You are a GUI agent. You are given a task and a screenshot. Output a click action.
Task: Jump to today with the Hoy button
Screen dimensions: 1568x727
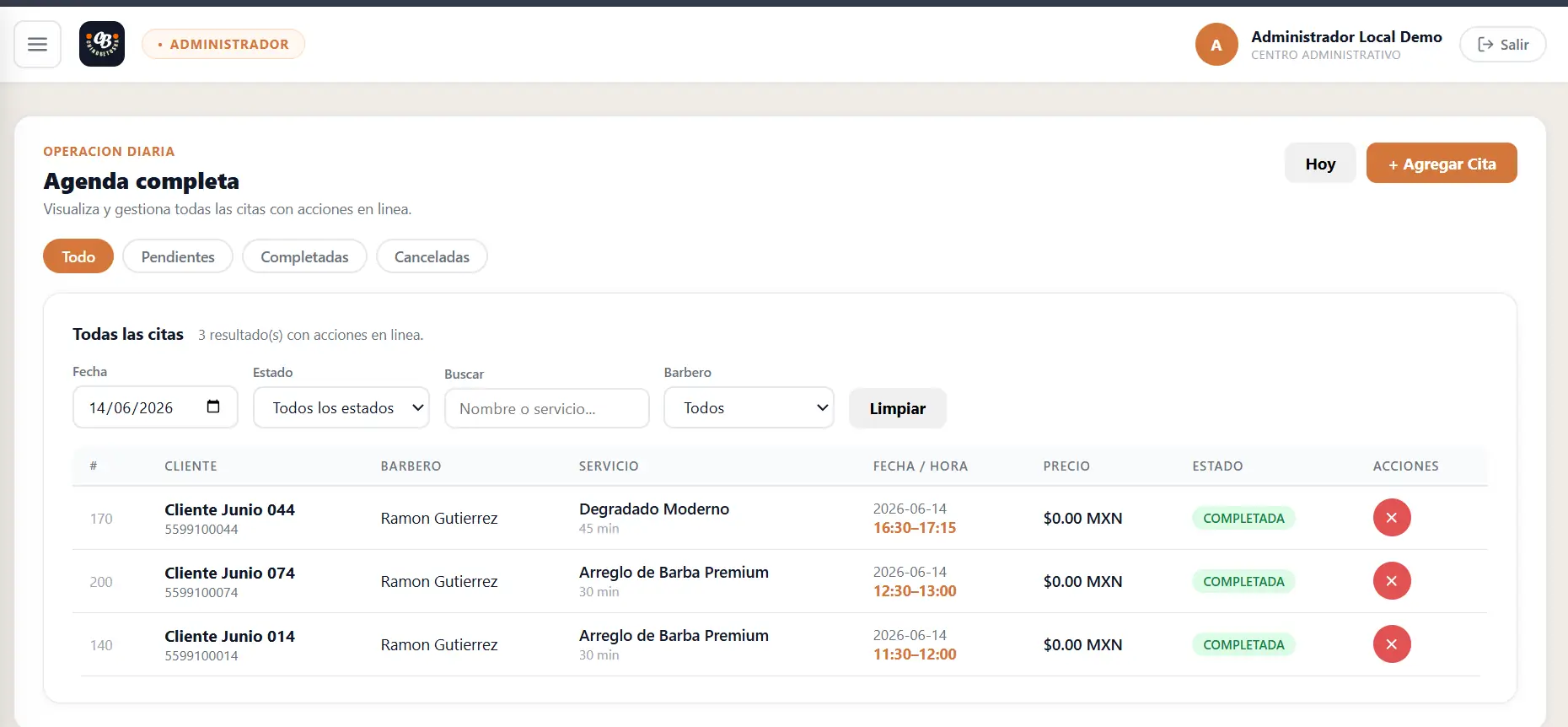(1320, 164)
